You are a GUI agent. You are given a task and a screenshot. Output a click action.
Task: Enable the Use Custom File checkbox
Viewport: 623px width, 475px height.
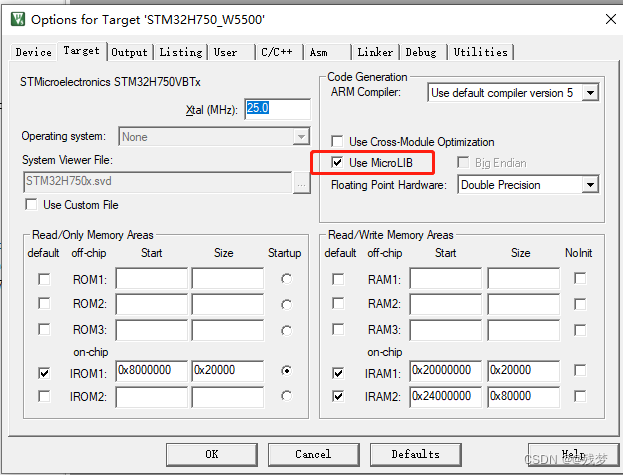[x=31, y=205]
